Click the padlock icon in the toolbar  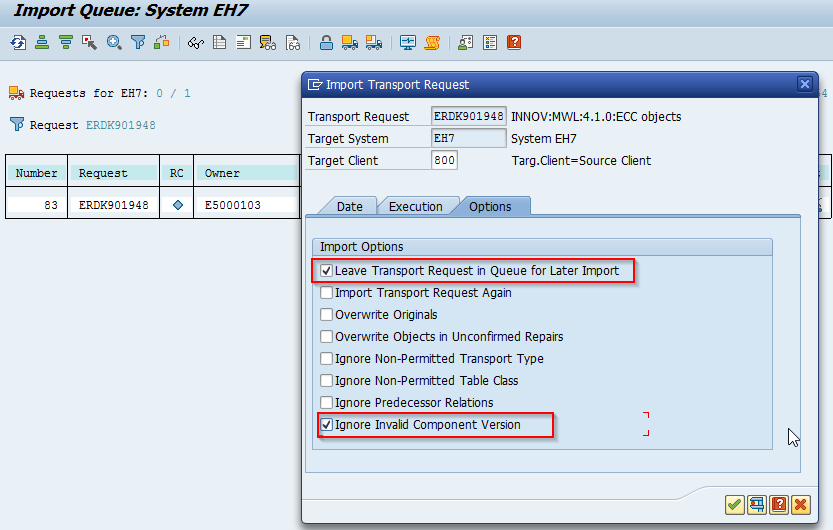pos(326,42)
